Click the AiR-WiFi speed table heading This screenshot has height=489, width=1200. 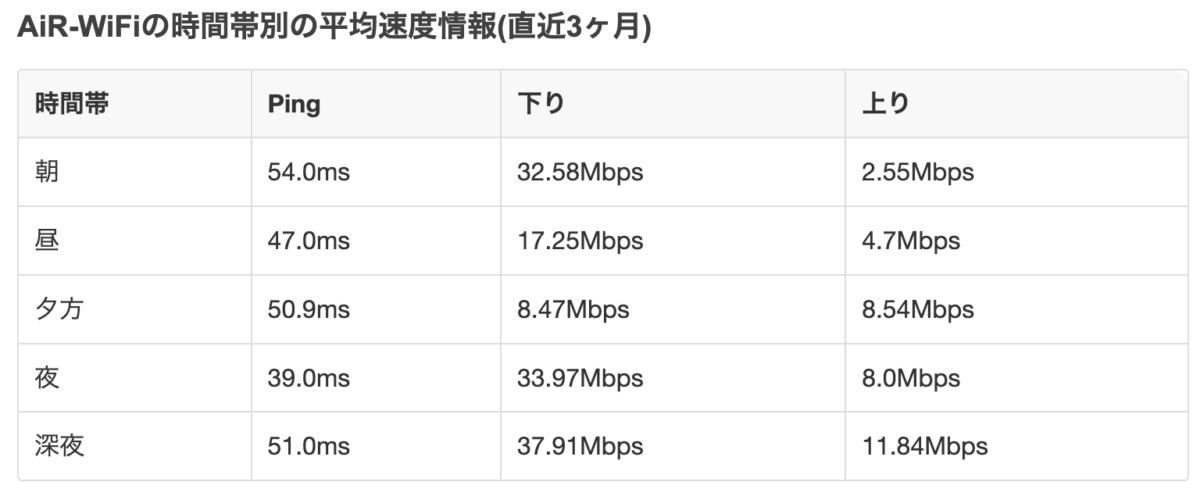point(334,27)
